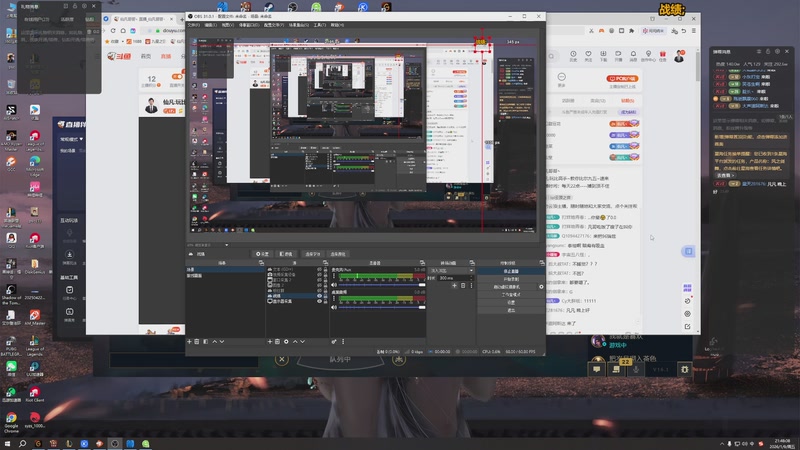Open Windows Start button on taskbar
This screenshot has height=450, width=800.
point(7,443)
